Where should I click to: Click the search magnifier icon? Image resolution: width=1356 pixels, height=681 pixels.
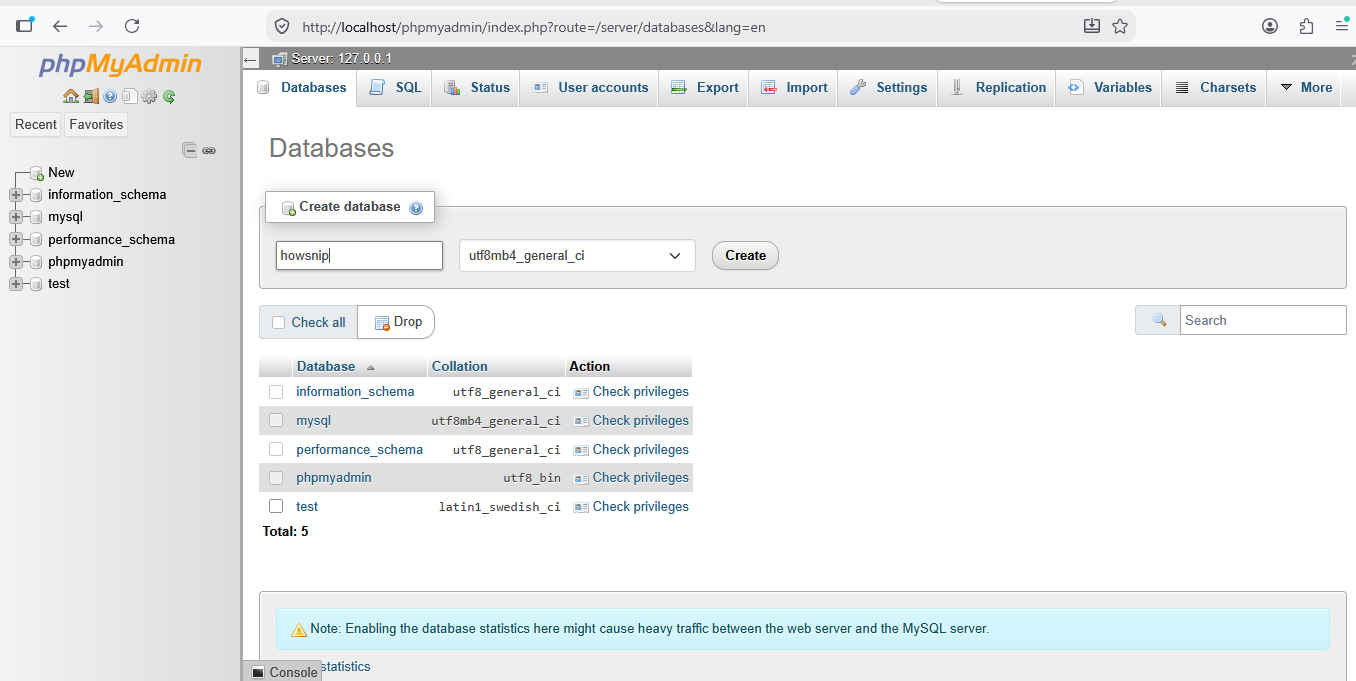click(1159, 320)
